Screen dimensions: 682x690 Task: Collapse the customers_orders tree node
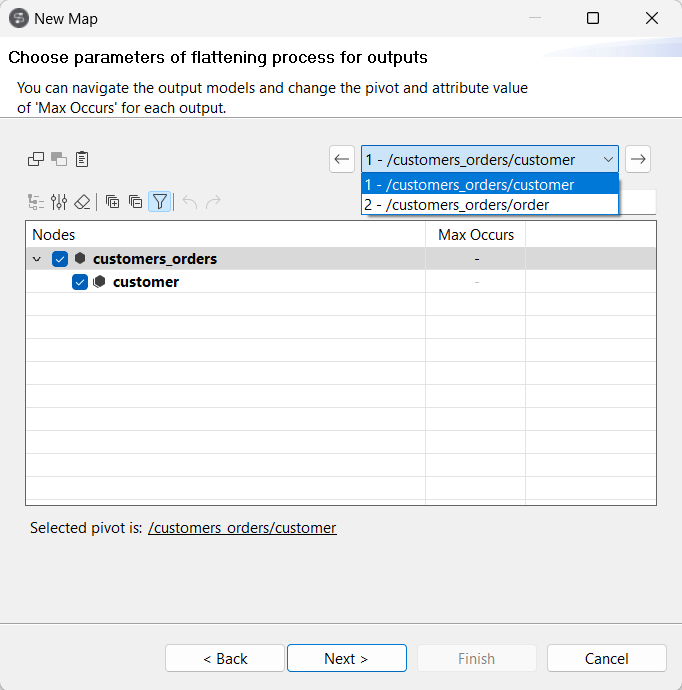point(37,259)
